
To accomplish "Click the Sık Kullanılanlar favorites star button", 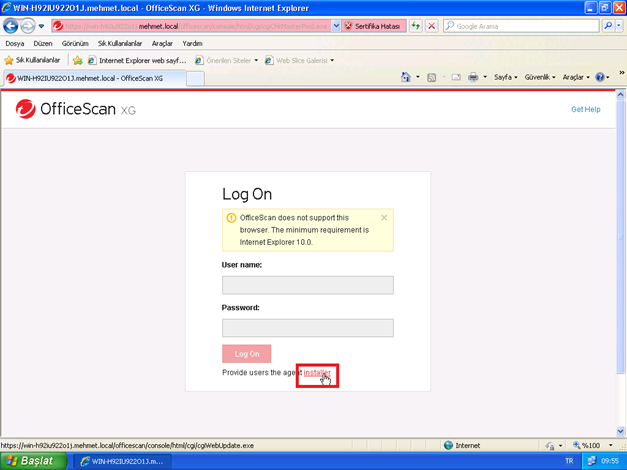I will coord(32,60).
